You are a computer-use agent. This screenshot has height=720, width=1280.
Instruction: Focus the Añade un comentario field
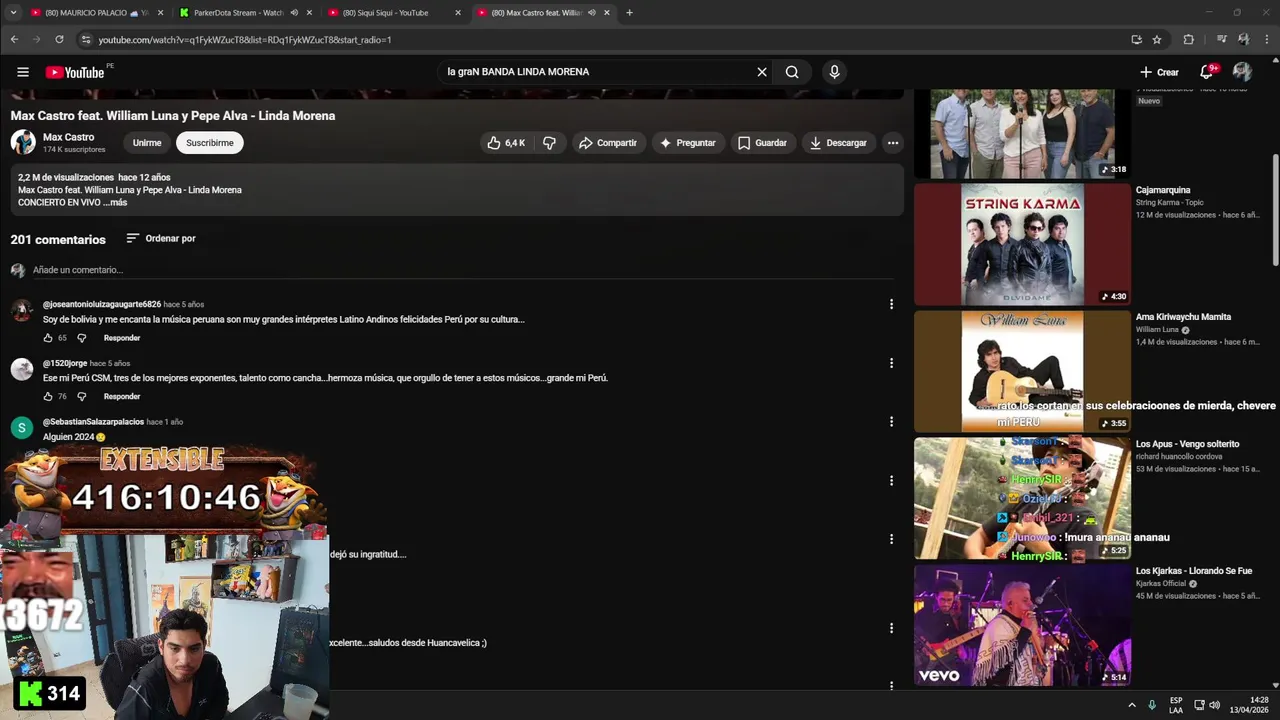462,270
